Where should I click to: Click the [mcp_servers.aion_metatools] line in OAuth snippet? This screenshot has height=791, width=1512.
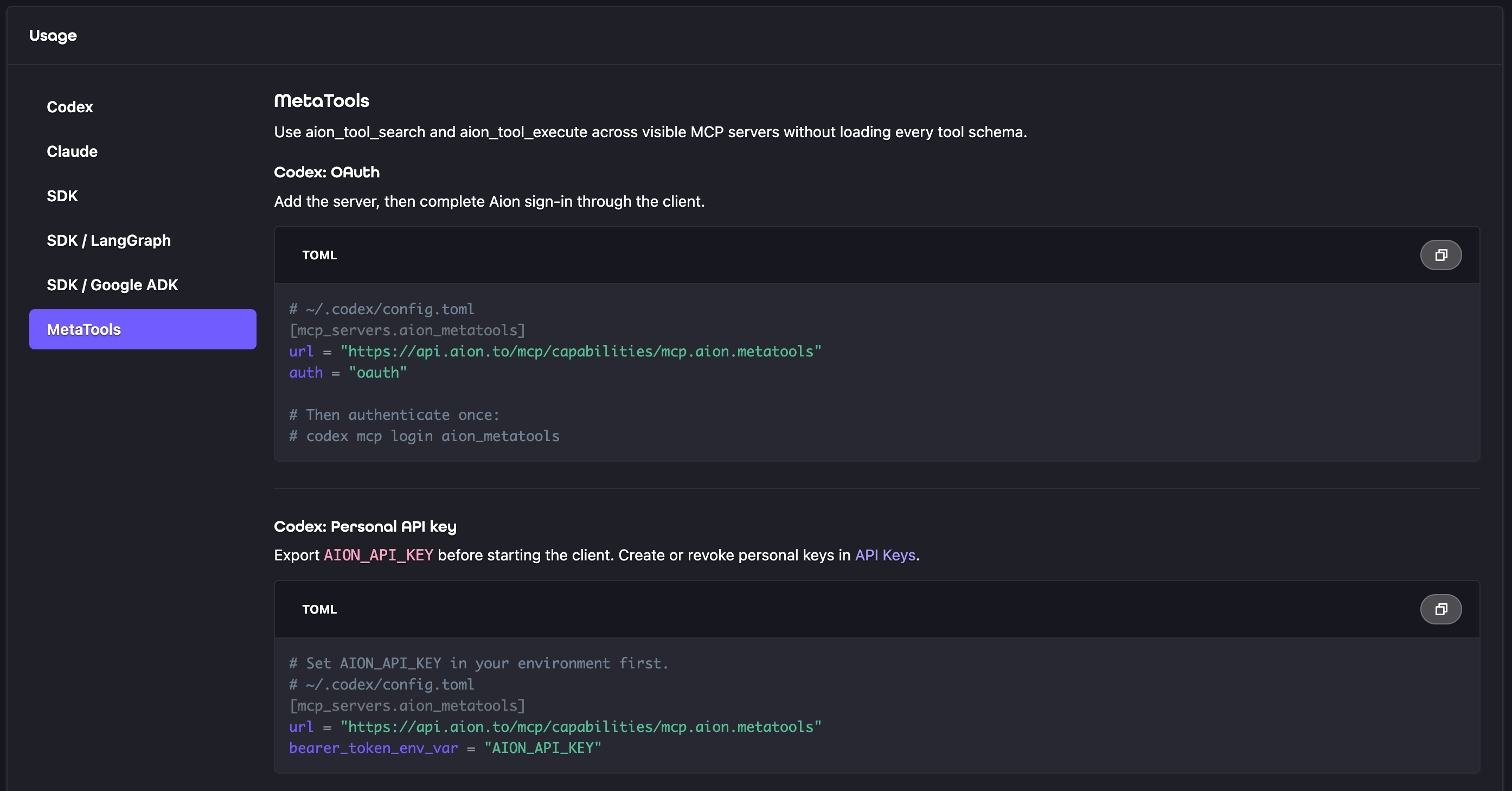click(x=407, y=330)
